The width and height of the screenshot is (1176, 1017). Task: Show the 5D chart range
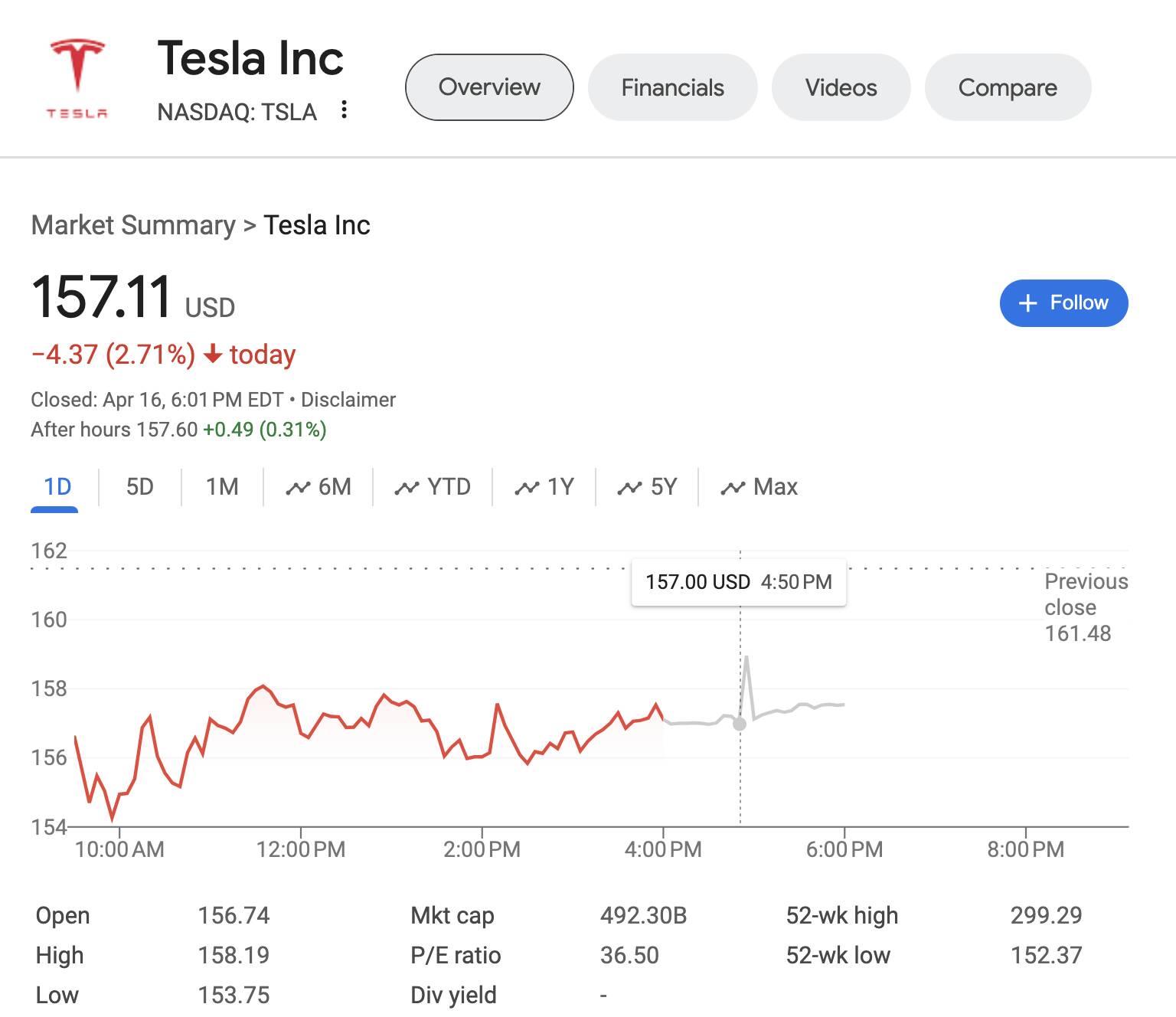pos(139,487)
